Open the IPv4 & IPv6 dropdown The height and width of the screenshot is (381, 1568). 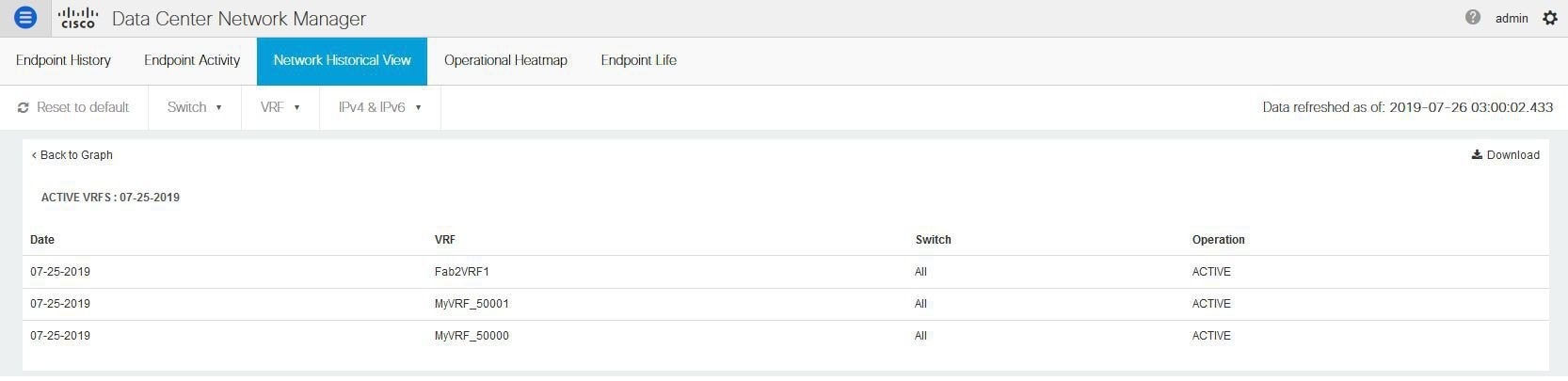[379, 107]
